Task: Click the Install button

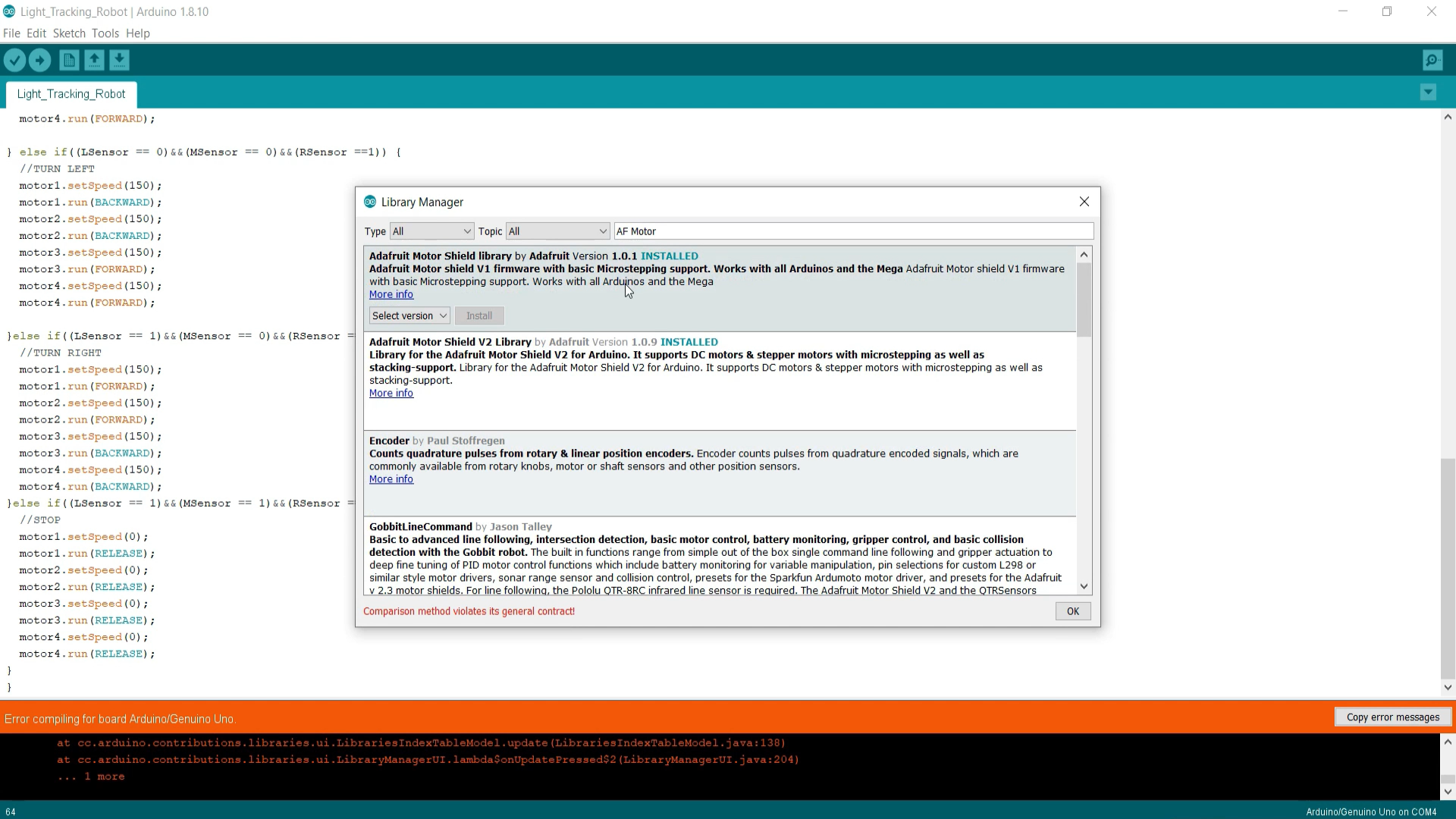Action: (479, 315)
